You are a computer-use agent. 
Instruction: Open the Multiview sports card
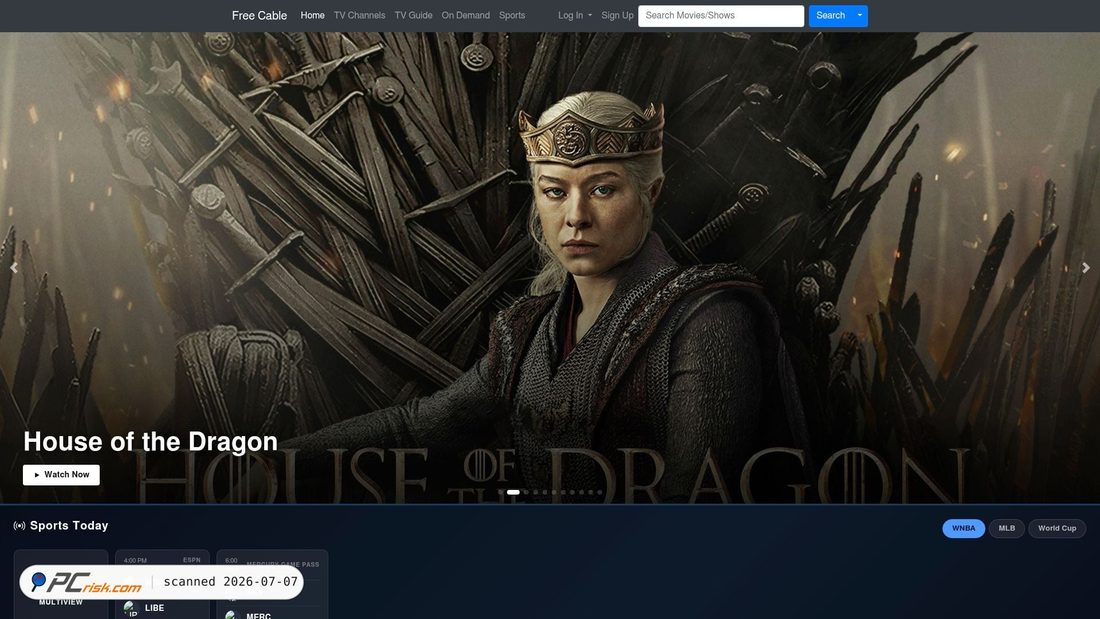pos(61,584)
